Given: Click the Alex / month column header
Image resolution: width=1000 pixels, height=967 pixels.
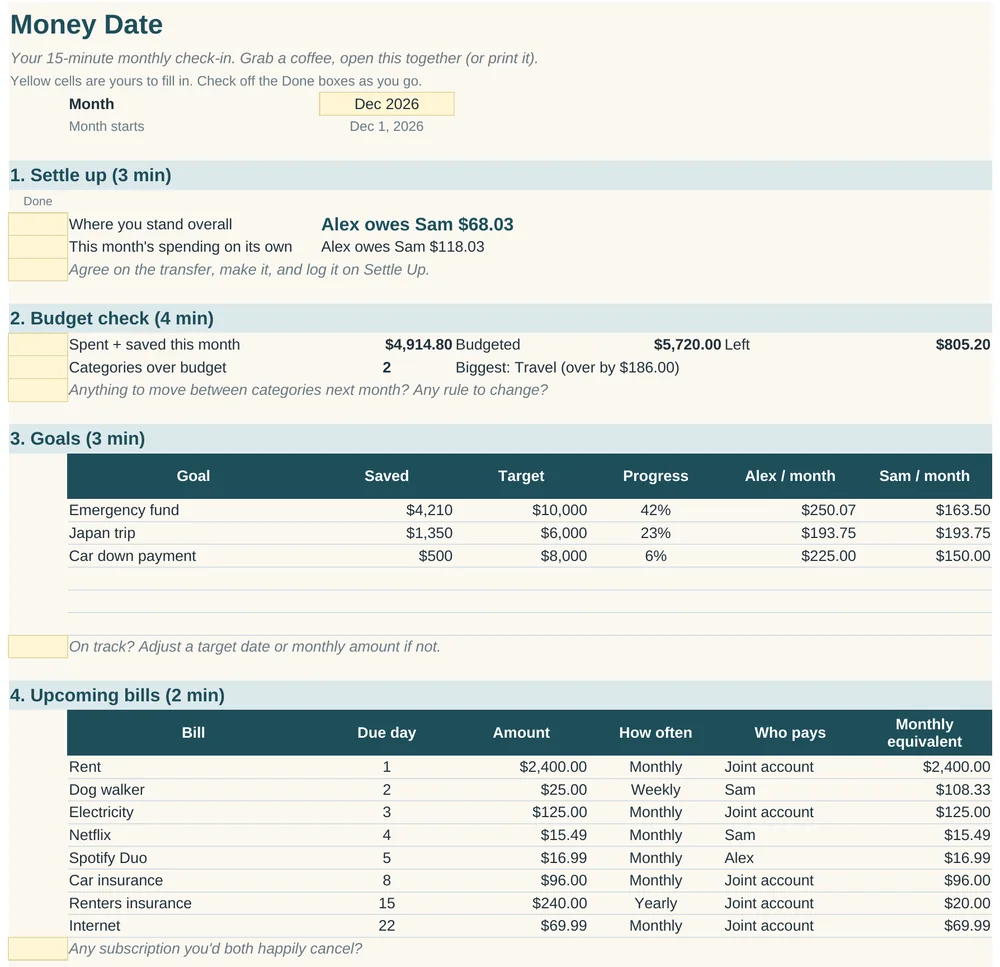Looking at the screenshot, I should tap(790, 476).
